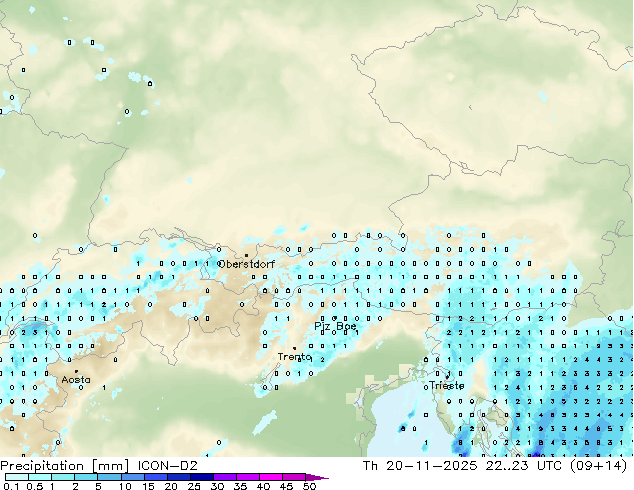Click the ICON-D2 model name
Image resolution: width=634 pixels, height=490 pixels.
coord(168,466)
